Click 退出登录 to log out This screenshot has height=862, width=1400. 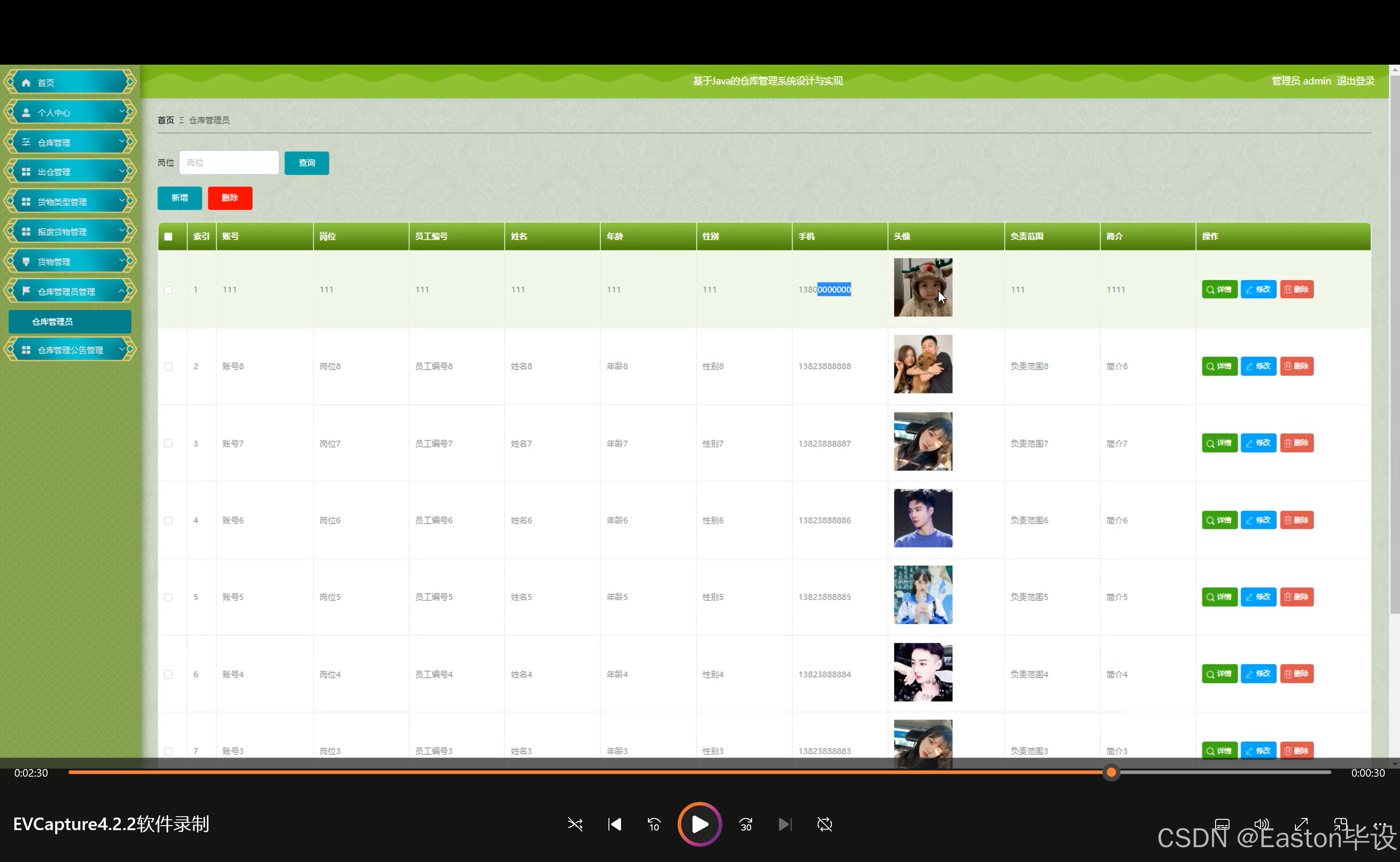(1356, 81)
